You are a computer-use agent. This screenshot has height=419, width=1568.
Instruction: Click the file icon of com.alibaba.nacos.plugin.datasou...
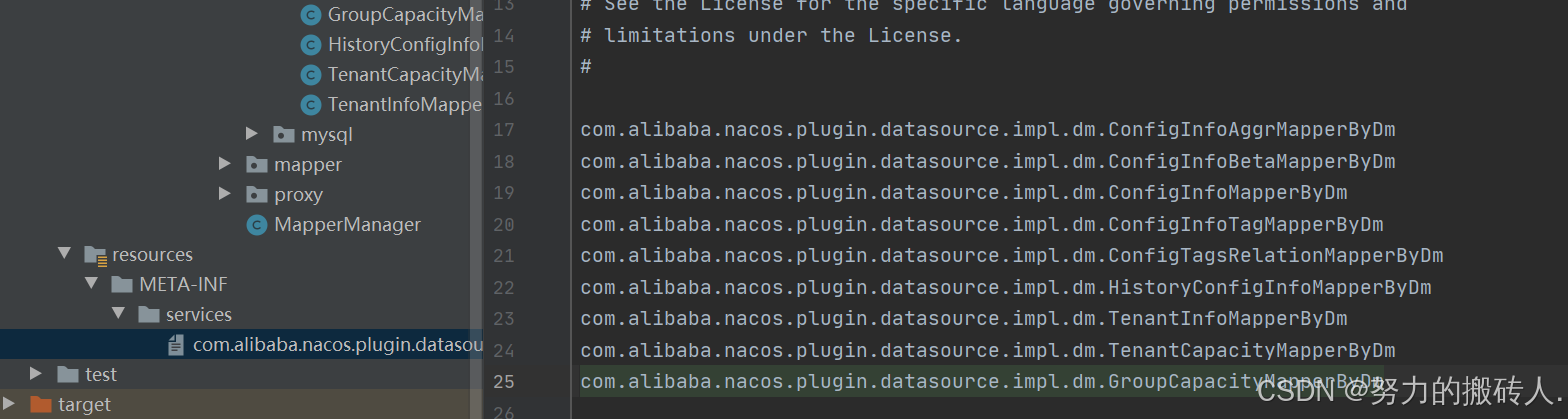pos(176,344)
